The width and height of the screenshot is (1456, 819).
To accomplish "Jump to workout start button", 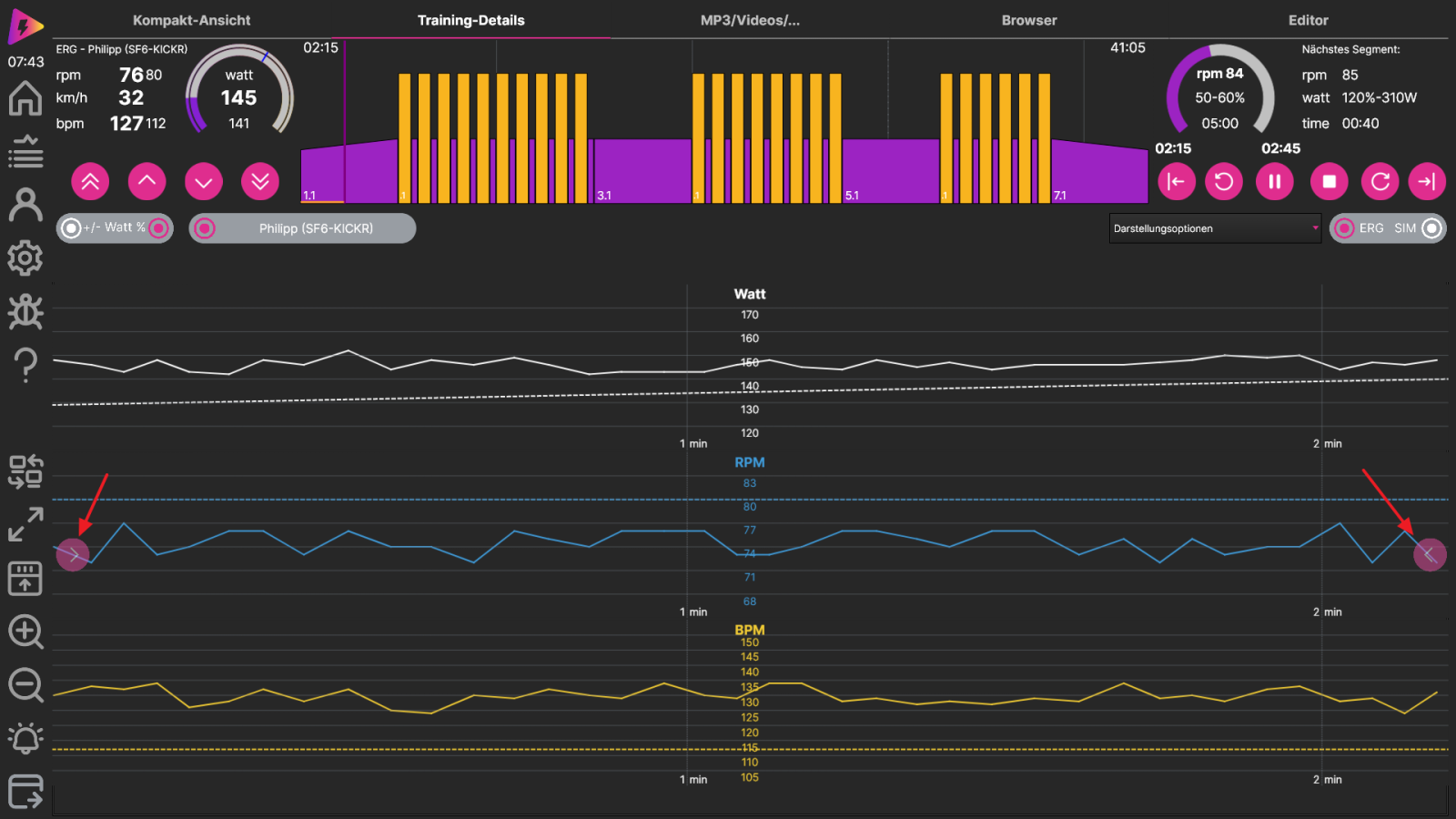I will (x=1177, y=182).
